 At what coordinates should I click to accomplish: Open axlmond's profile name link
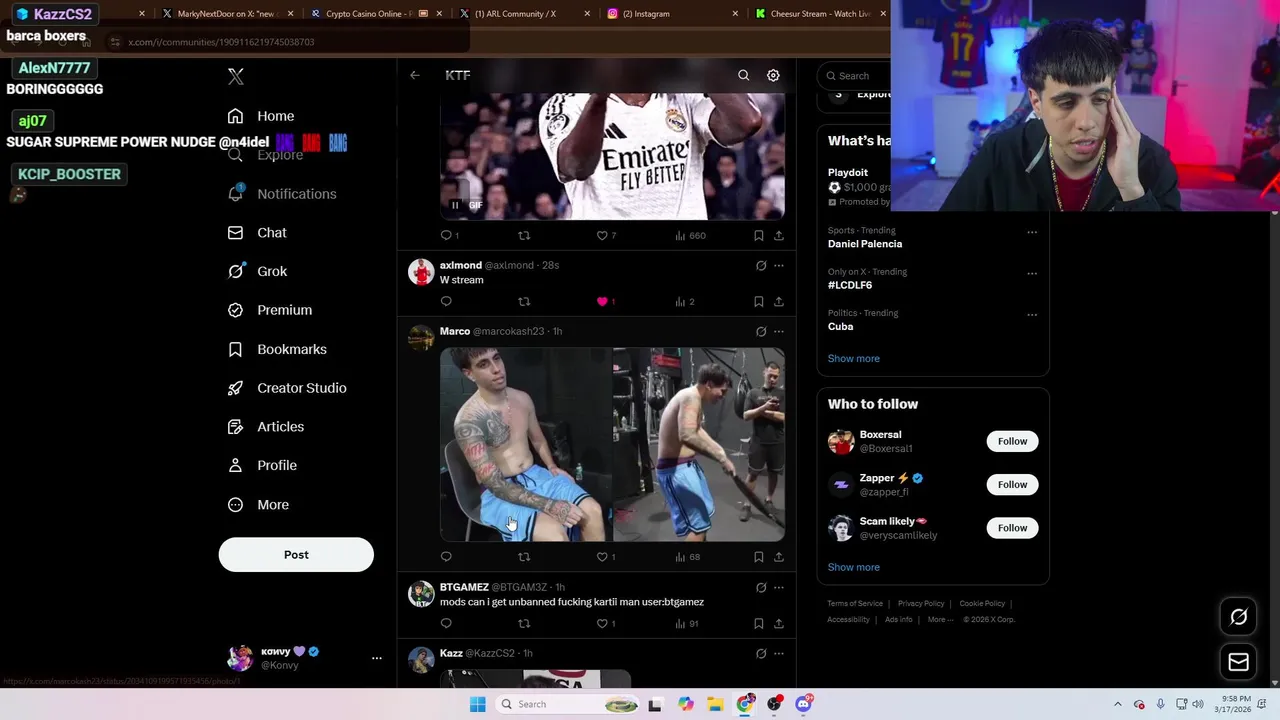coord(461,265)
